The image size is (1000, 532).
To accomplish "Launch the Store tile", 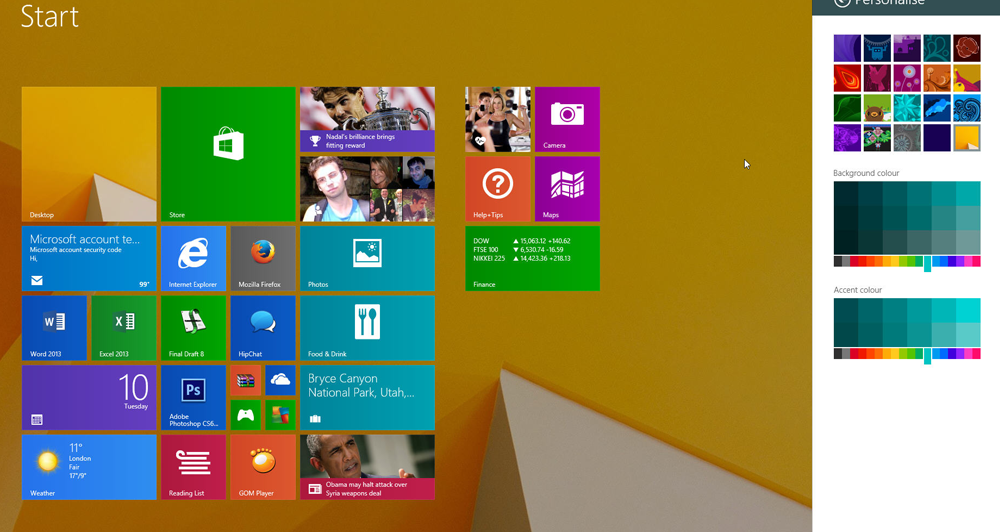I will pos(228,154).
